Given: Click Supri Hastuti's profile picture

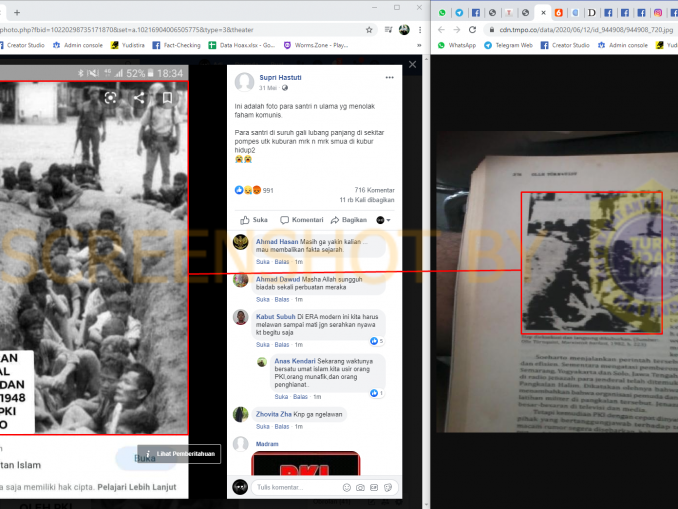Looking at the screenshot, I should 244,82.
